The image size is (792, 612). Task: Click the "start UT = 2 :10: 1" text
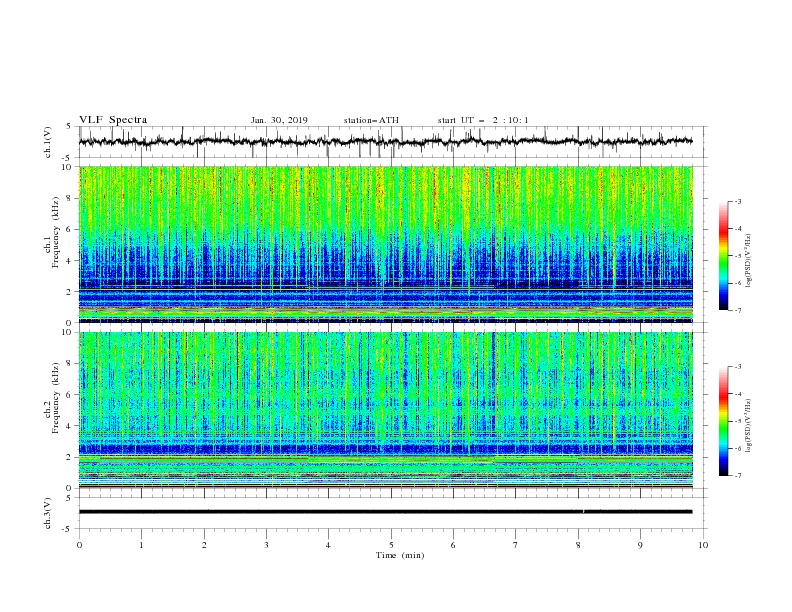coord(483,120)
